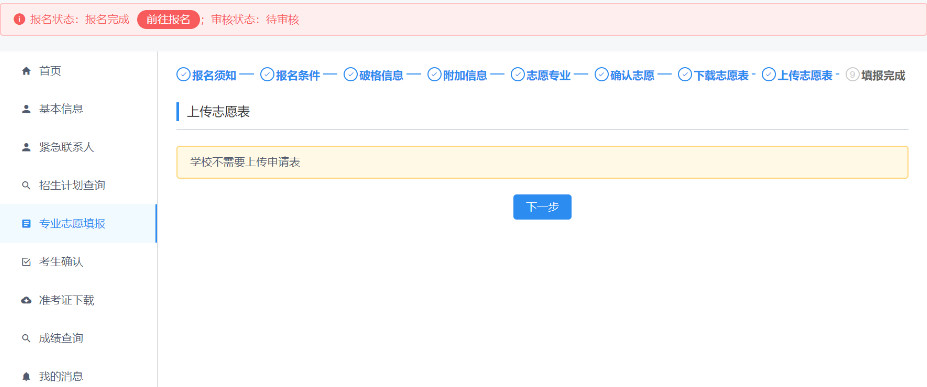This screenshot has width=927, height=387.
Task: Click the search icon beside 招生计划查询
Action: 25,186
